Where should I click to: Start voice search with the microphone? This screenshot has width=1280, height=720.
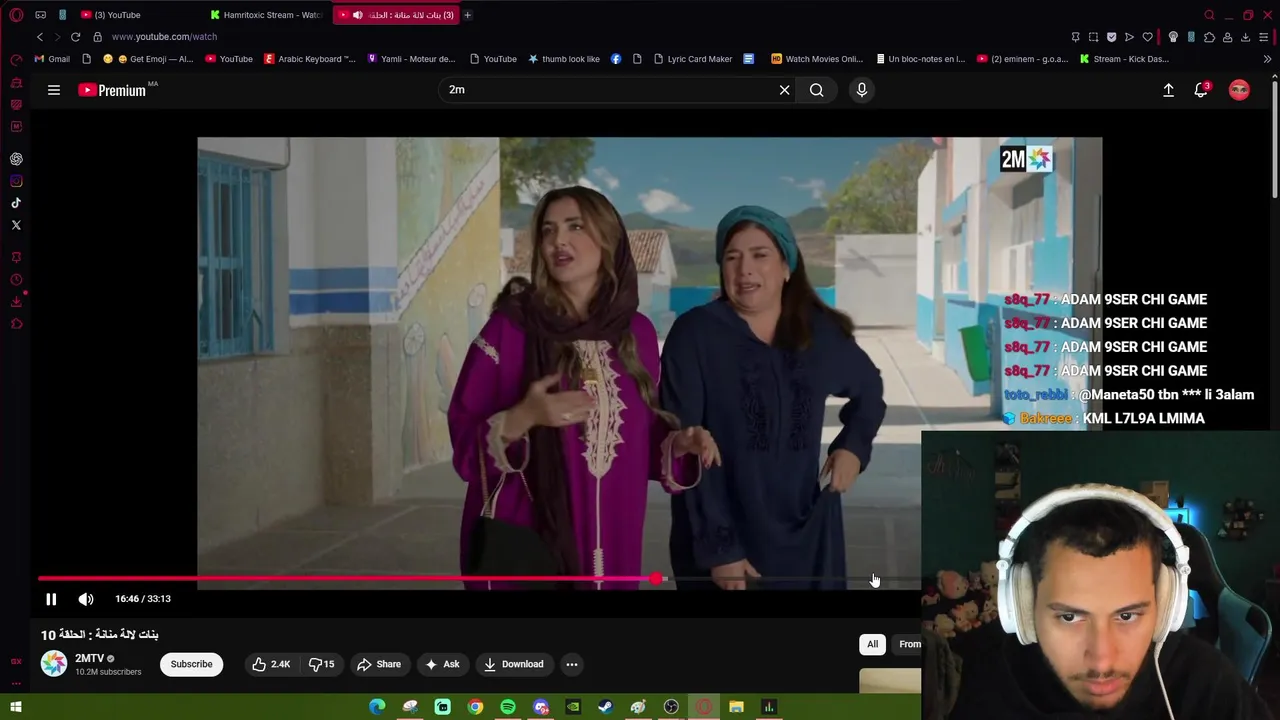(862, 90)
